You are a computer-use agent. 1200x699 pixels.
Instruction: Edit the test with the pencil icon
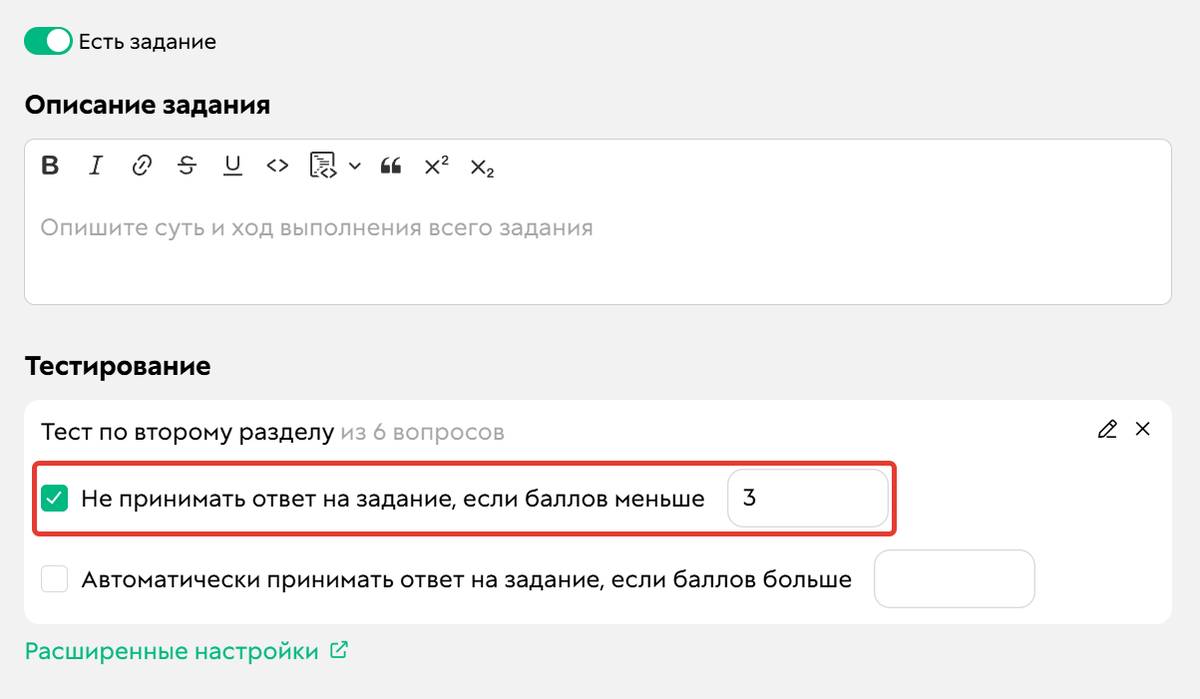click(x=1107, y=429)
